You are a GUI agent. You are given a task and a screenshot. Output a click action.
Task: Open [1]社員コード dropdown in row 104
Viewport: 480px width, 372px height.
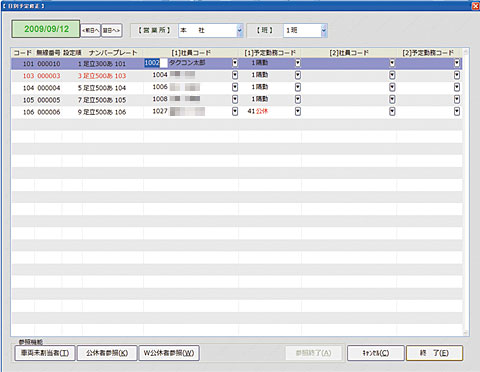click(235, 87)
